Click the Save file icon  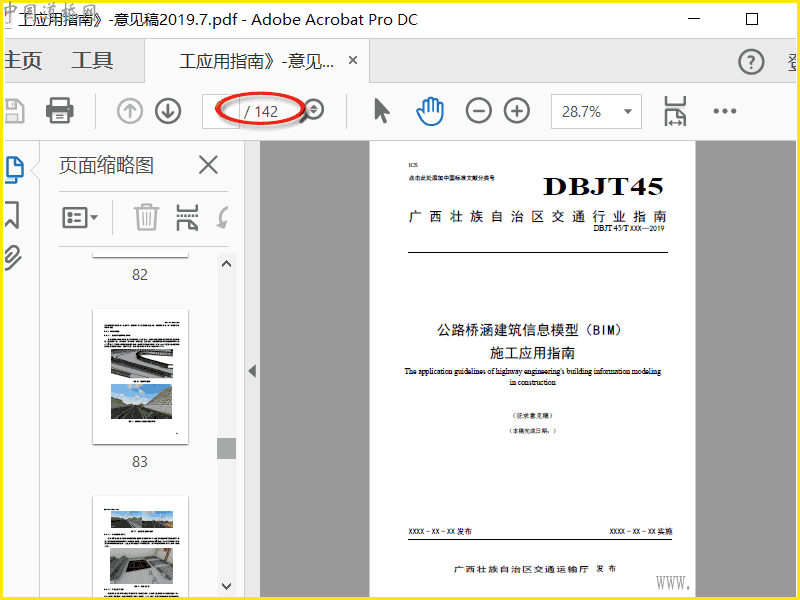[14, 111]
